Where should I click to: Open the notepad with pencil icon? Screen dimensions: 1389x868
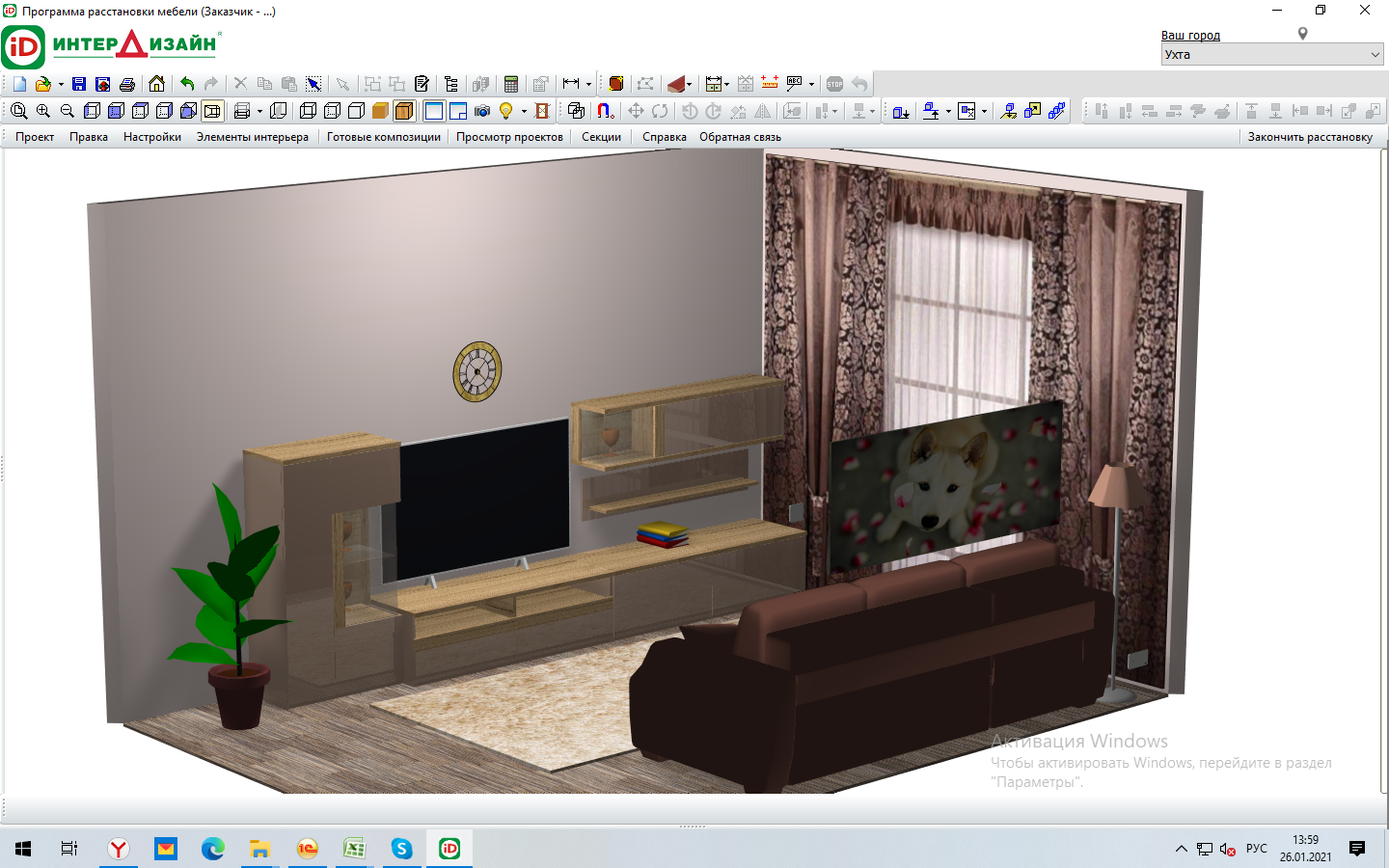[422, 84]
